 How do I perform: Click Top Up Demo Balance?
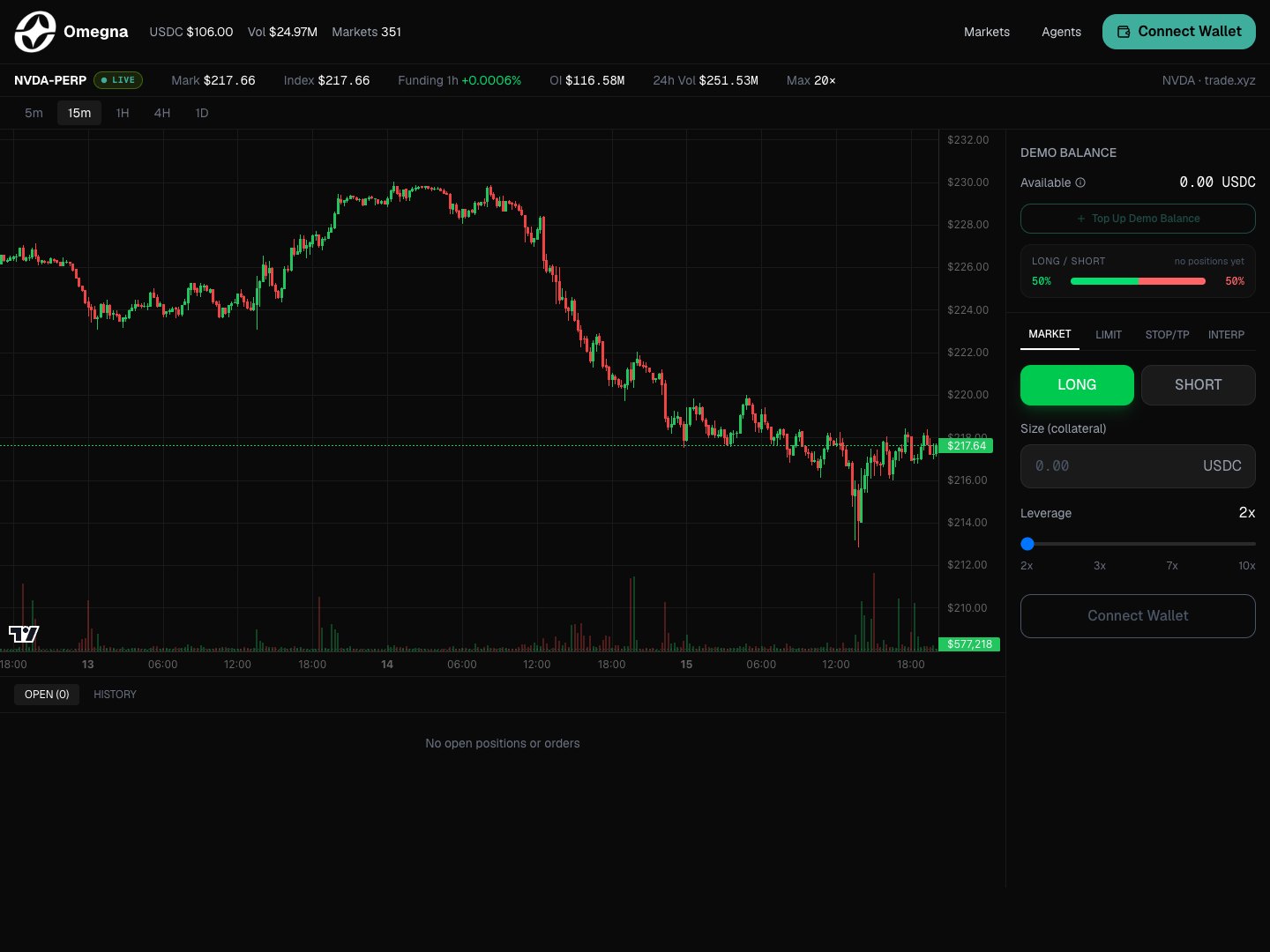point(1138,219)
